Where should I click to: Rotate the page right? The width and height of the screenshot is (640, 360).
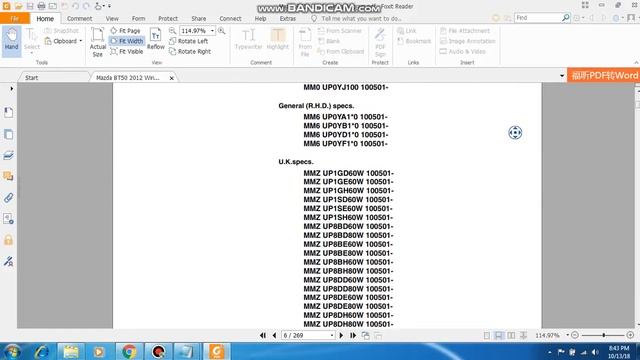tap(190, 51)
